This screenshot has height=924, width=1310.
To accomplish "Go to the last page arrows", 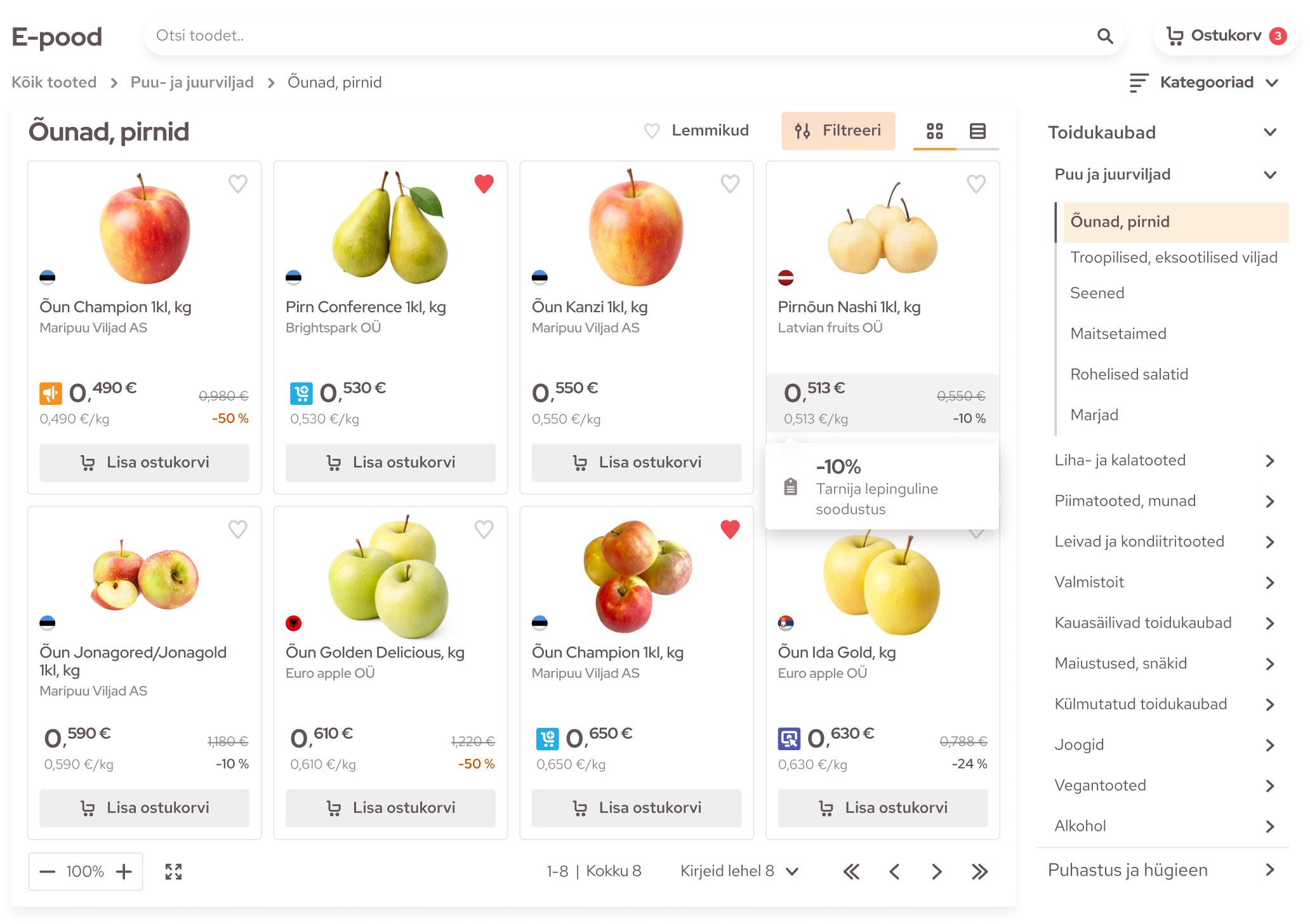I will tap(979, 871).
